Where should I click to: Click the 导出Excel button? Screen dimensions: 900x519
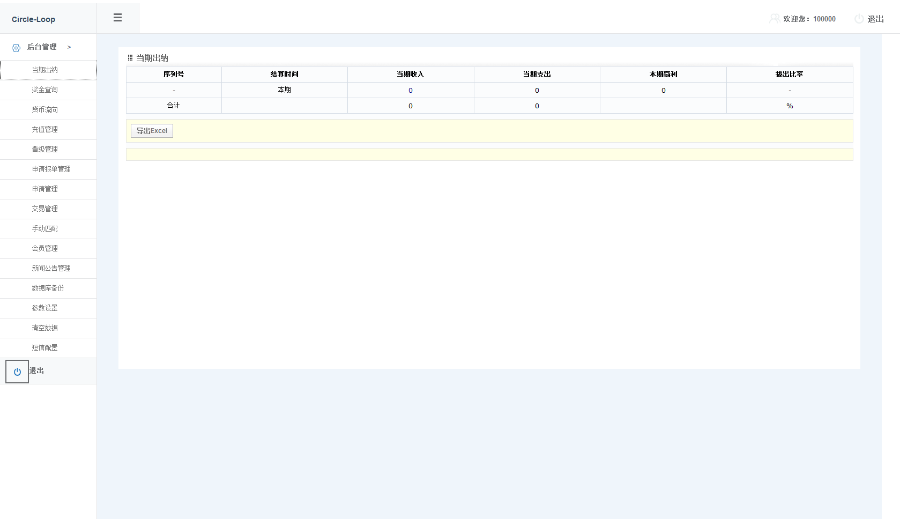coord(152,131)
